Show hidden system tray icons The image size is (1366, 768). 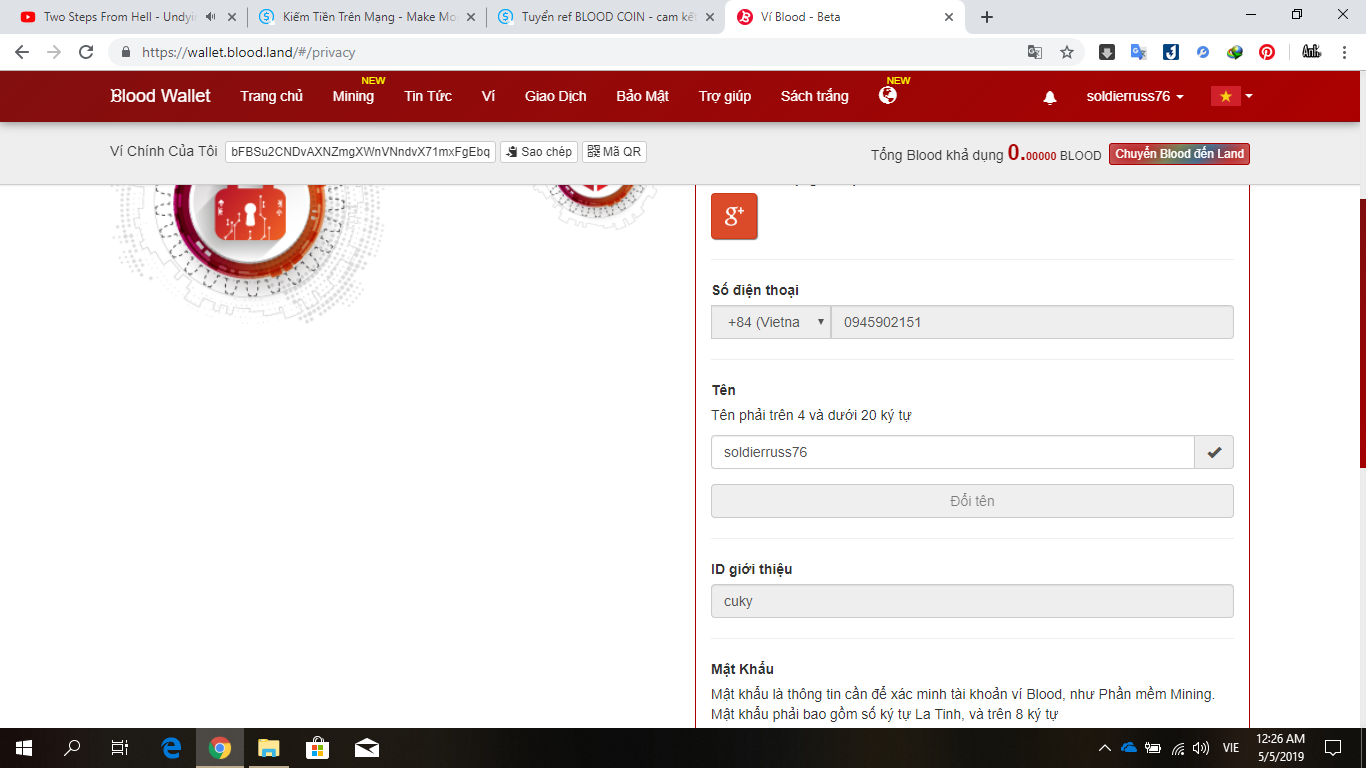[1104, 748]
